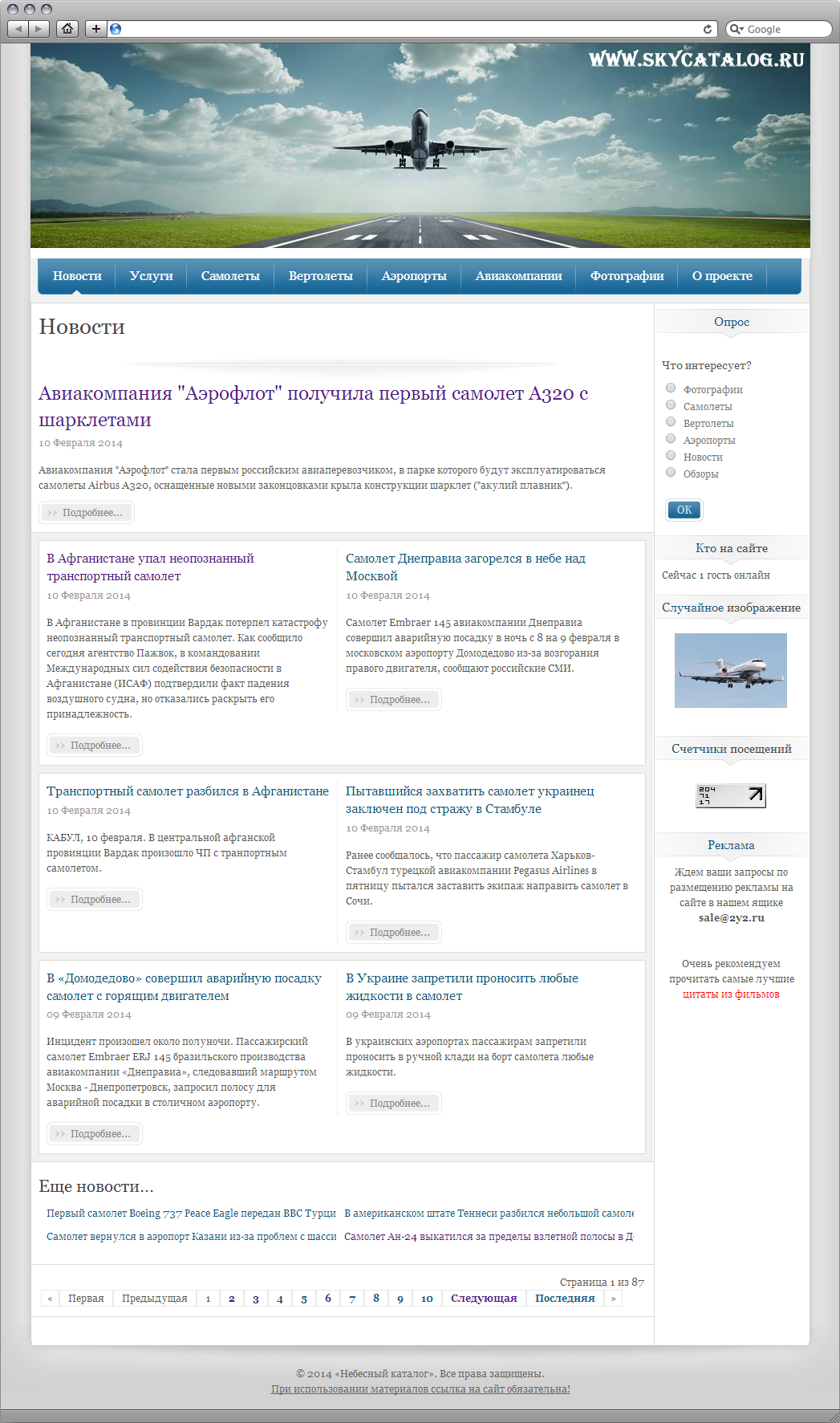Go to the Следующая page
Image resolution: width=840 pixels, height=1423 pixels.
point(484,1298)
